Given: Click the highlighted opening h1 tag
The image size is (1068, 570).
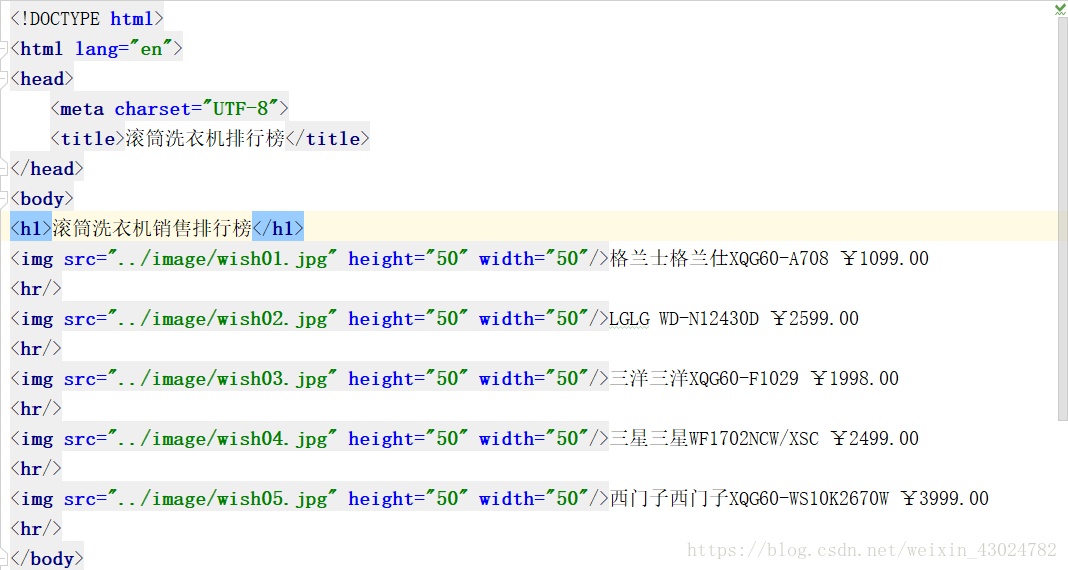Looking at the screenshot, I should click(31, 228).
